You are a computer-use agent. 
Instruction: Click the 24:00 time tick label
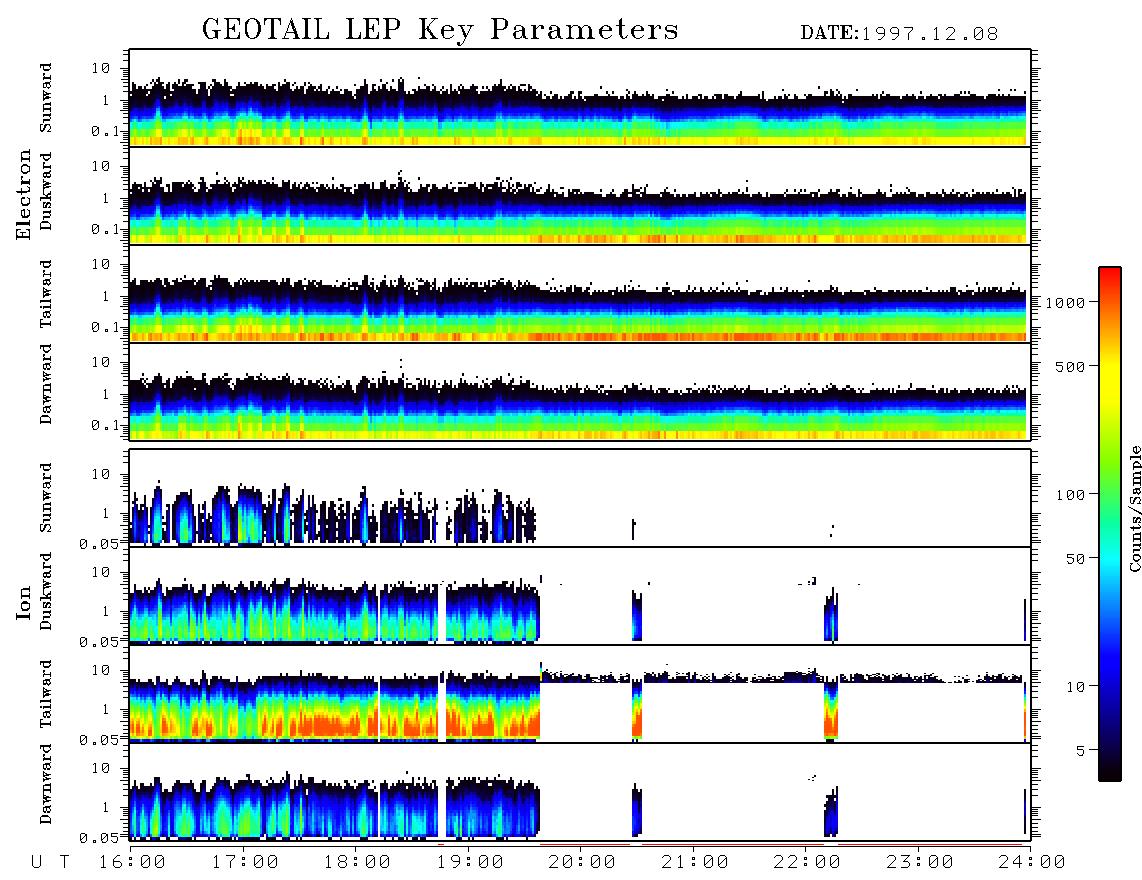coord(1033,862)
